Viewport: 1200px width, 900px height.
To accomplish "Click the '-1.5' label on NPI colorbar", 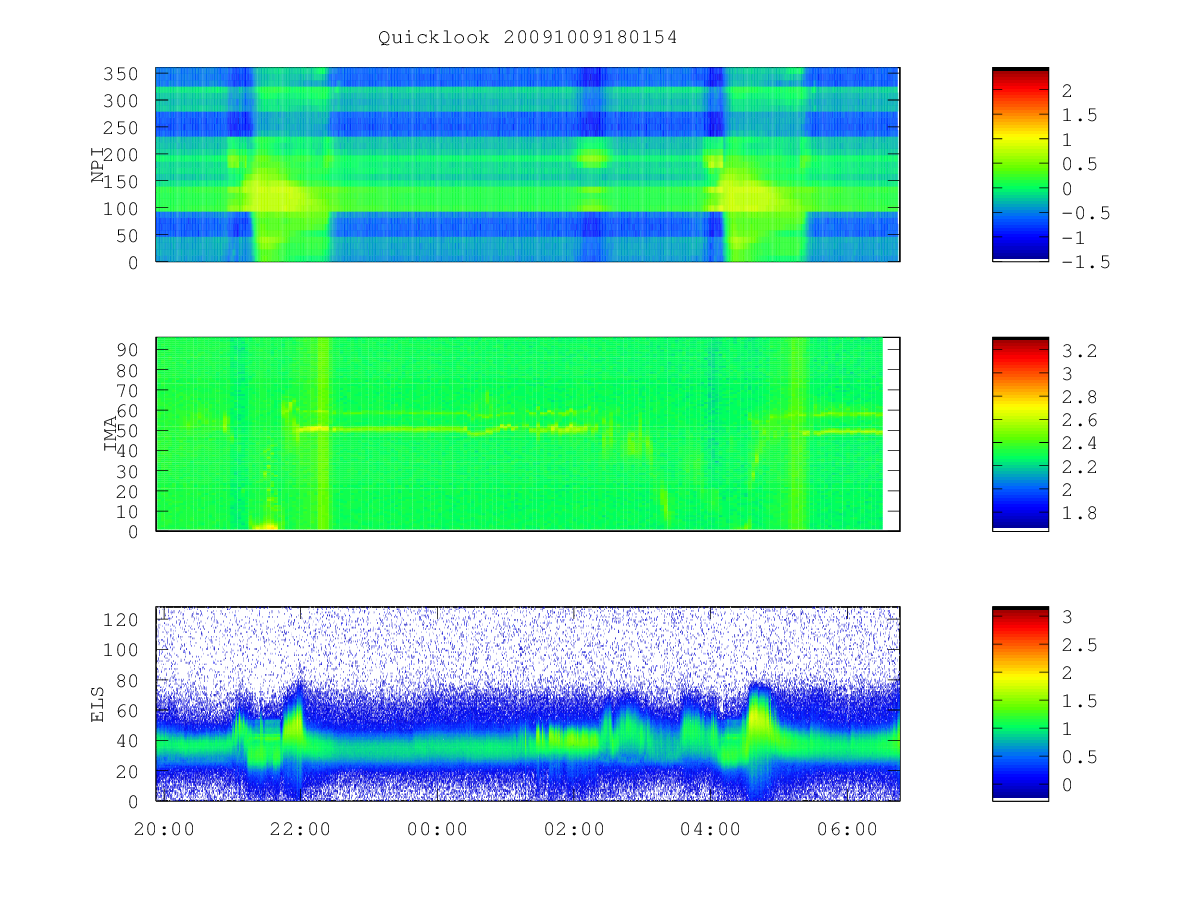I will [x=1084, y=262].
